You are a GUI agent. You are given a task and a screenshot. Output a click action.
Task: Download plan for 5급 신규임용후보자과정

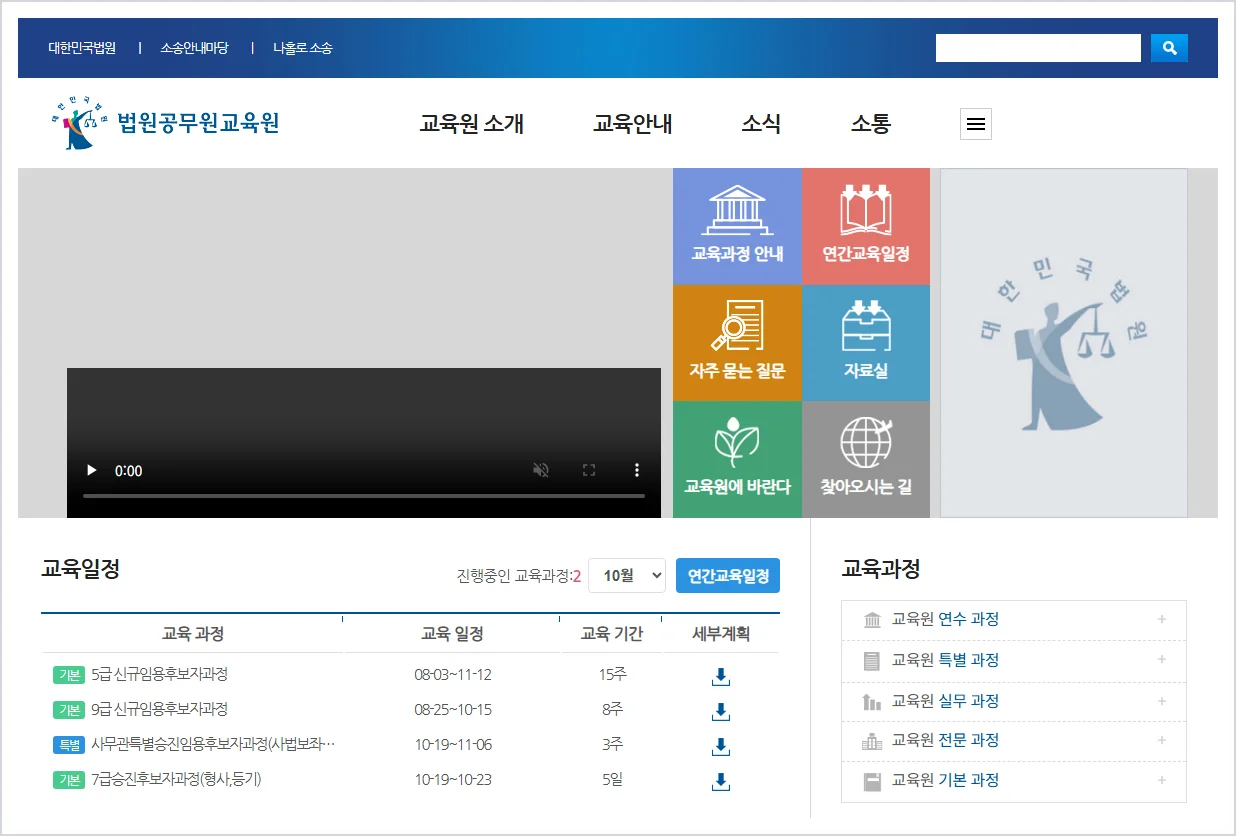(721, 677)
